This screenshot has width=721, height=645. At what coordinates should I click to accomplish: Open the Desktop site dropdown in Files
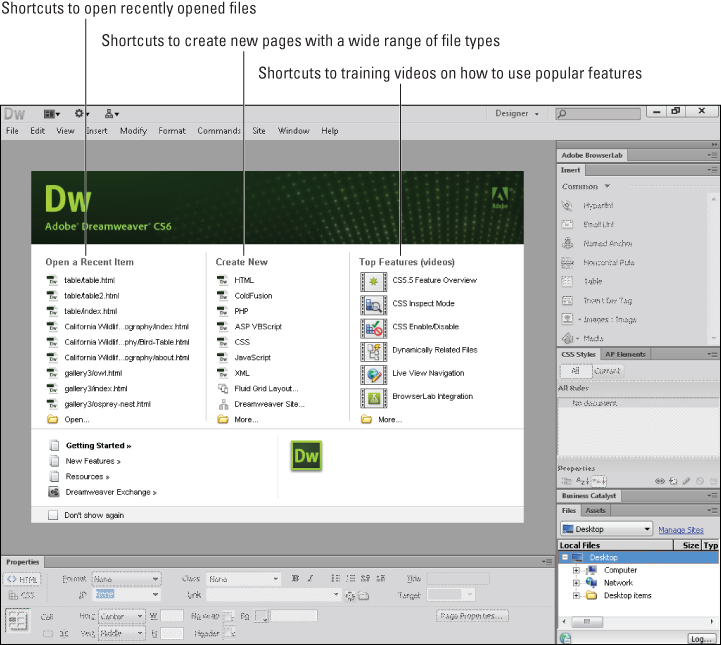point(606,529)
